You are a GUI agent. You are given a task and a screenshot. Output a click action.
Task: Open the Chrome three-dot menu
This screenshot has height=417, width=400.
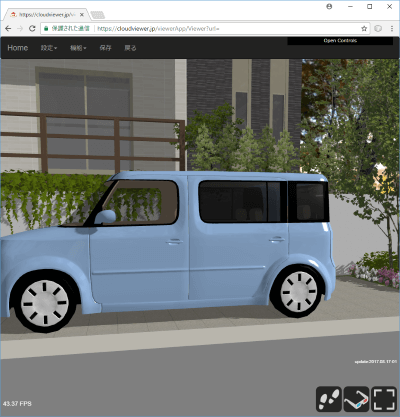[x=392, y=29]
